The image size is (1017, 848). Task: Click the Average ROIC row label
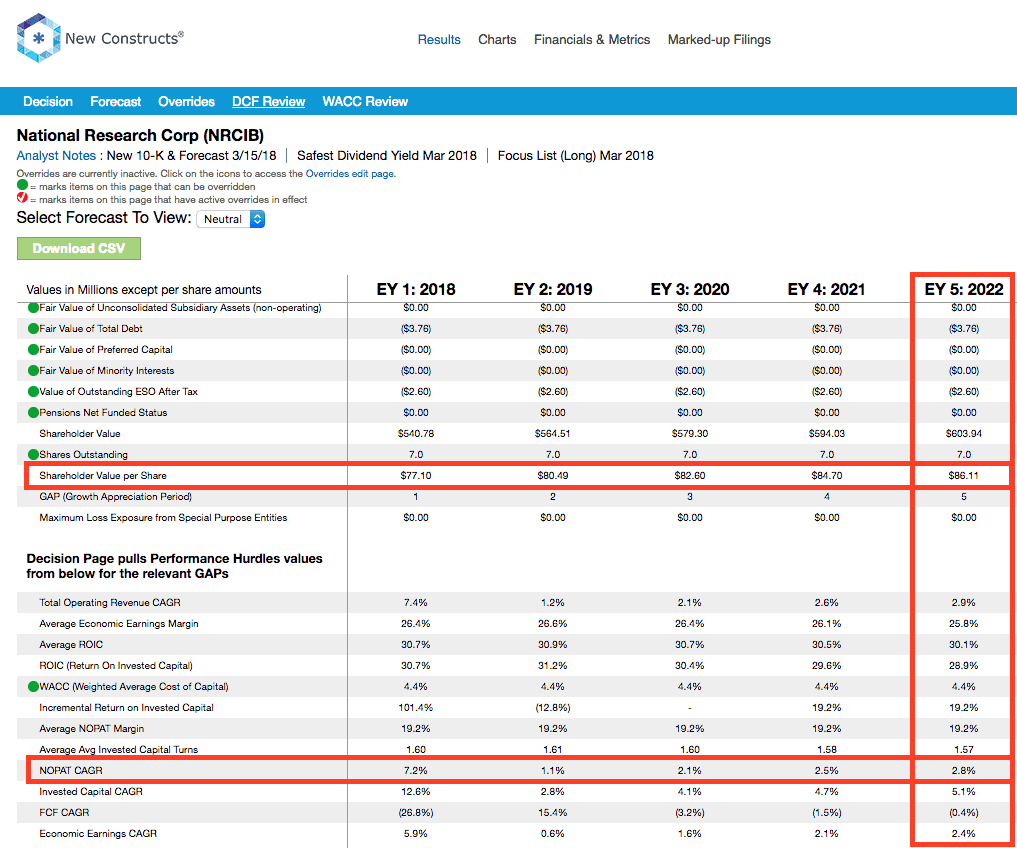point(71,645)
